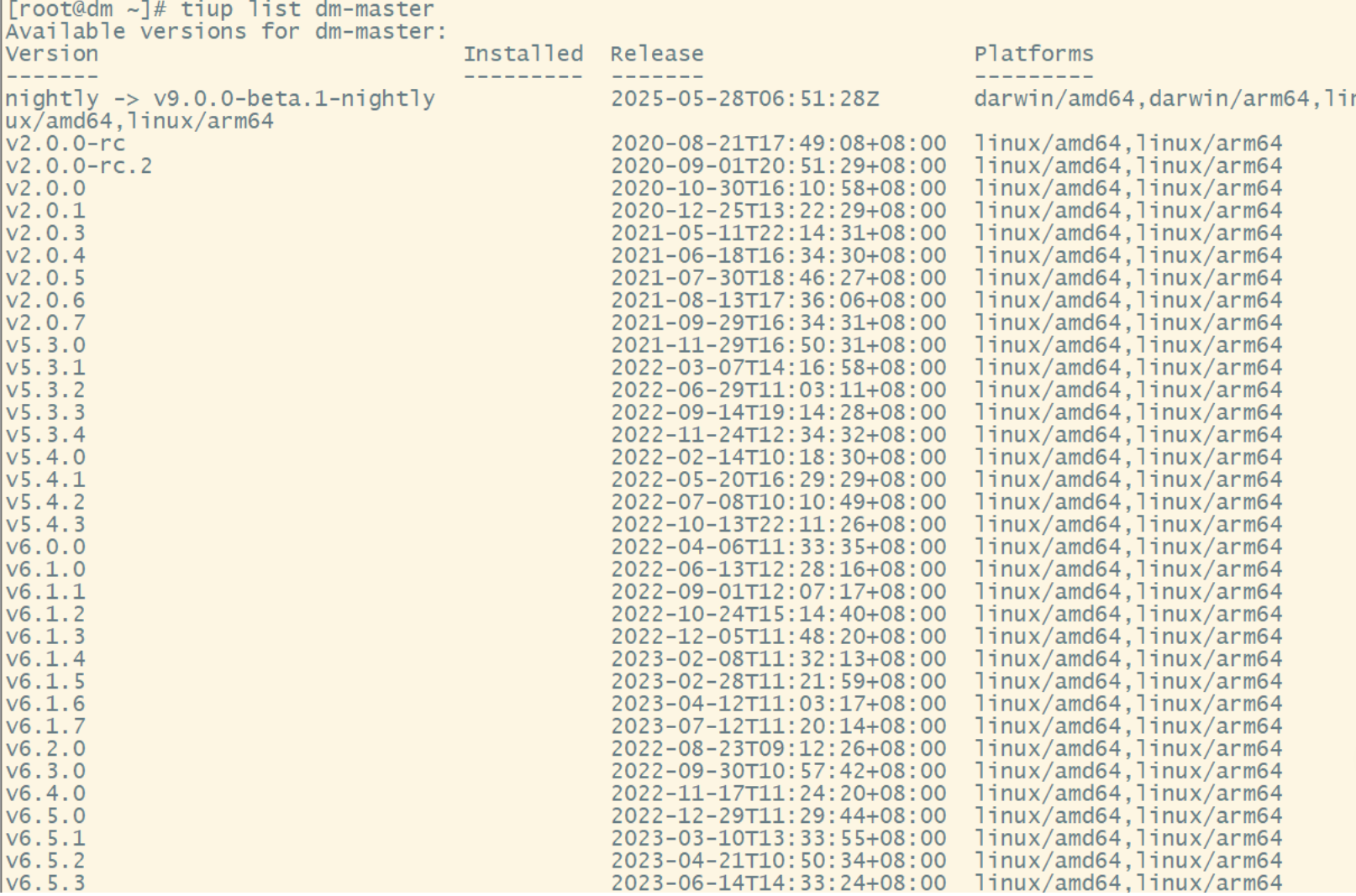Click the Platforms column header

pos(1033,54)
